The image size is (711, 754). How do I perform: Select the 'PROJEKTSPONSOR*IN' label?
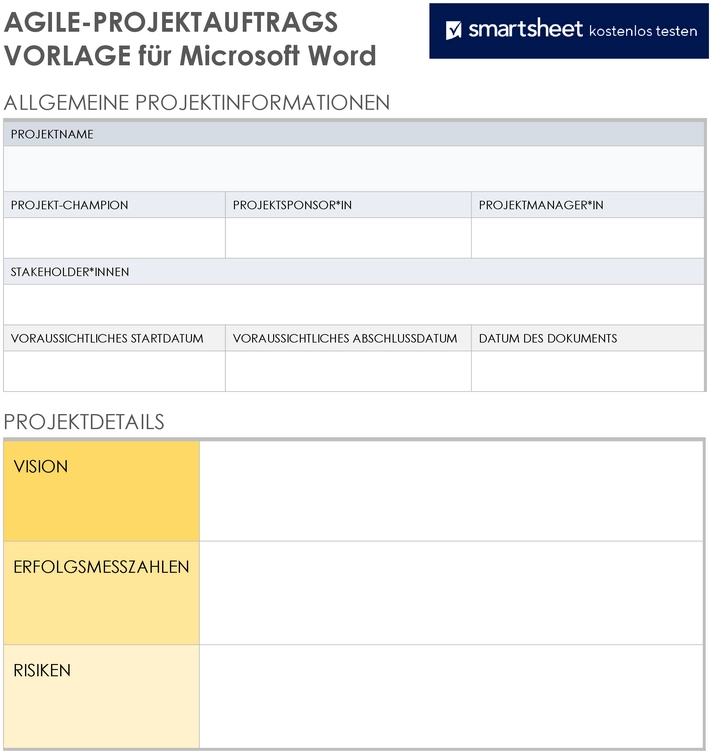tap(292, 205)
